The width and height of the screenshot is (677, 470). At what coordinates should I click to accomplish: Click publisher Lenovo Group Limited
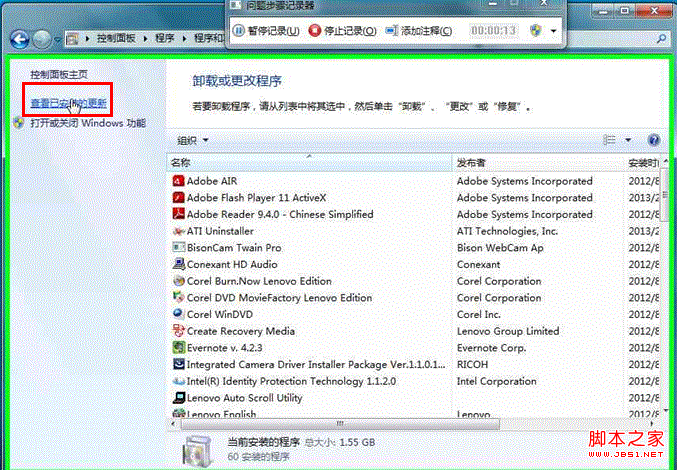click(508, 331)
